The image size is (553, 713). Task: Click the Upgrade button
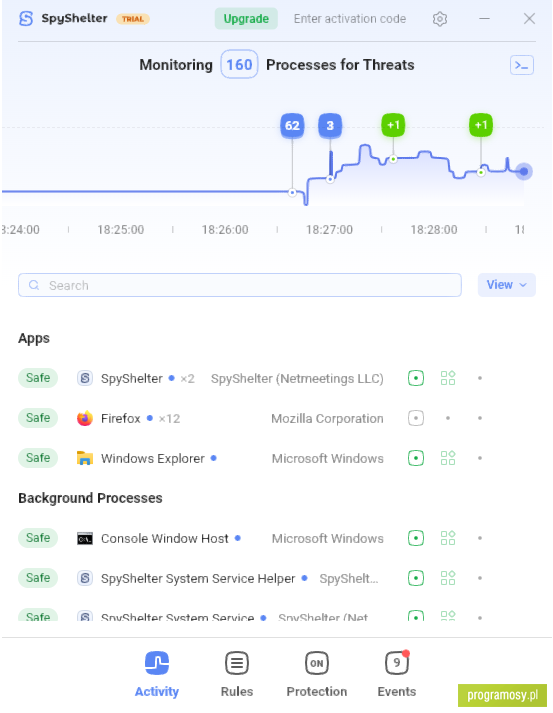point(246,19)
